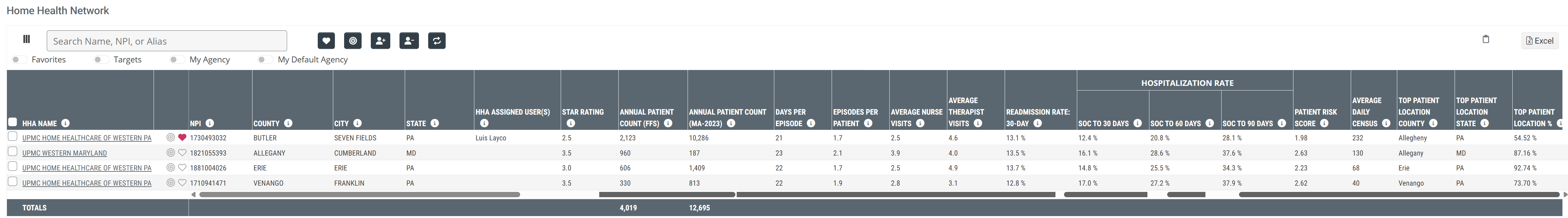Click the assign user (person plus) icon
Image resolution: width=1568 pixels, height=218 pixels.
[380, 41]
